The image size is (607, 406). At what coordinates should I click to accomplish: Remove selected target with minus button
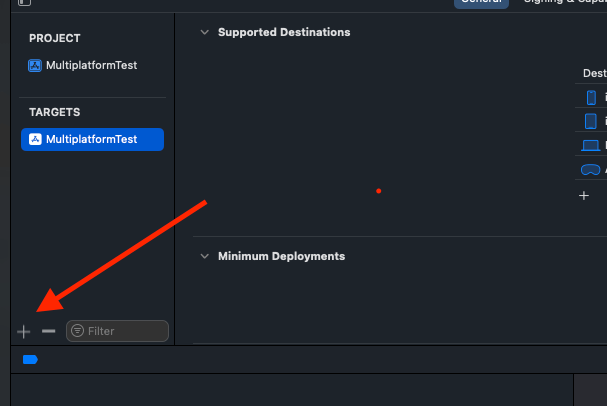coord(49,331)
